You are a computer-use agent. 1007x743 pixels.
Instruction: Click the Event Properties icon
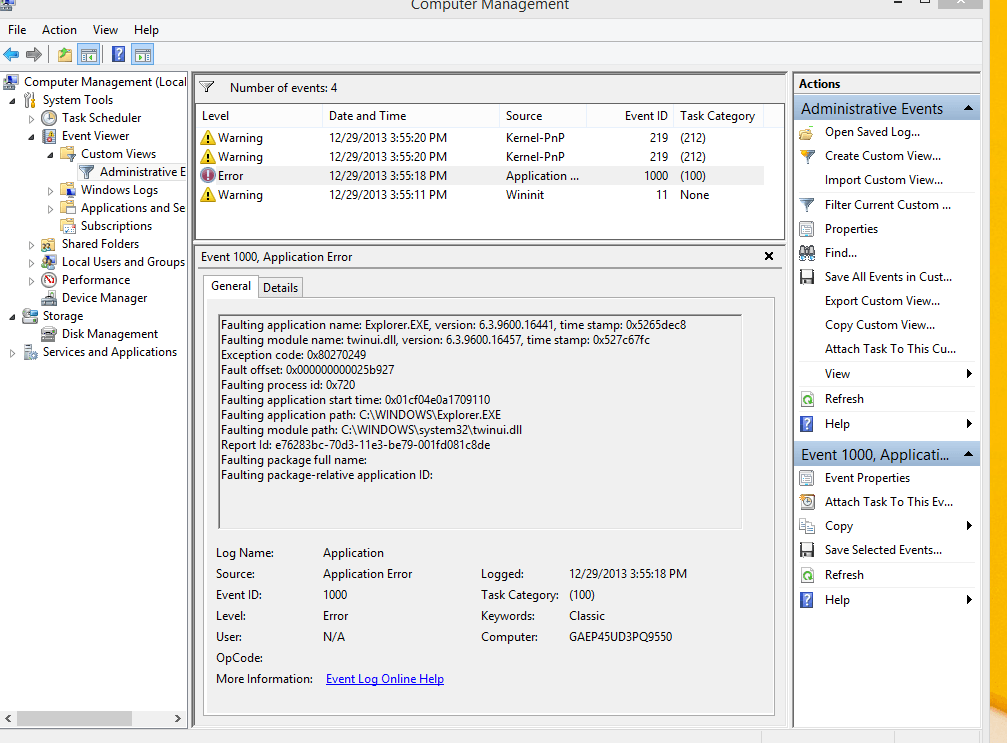(x=807, y=478)
